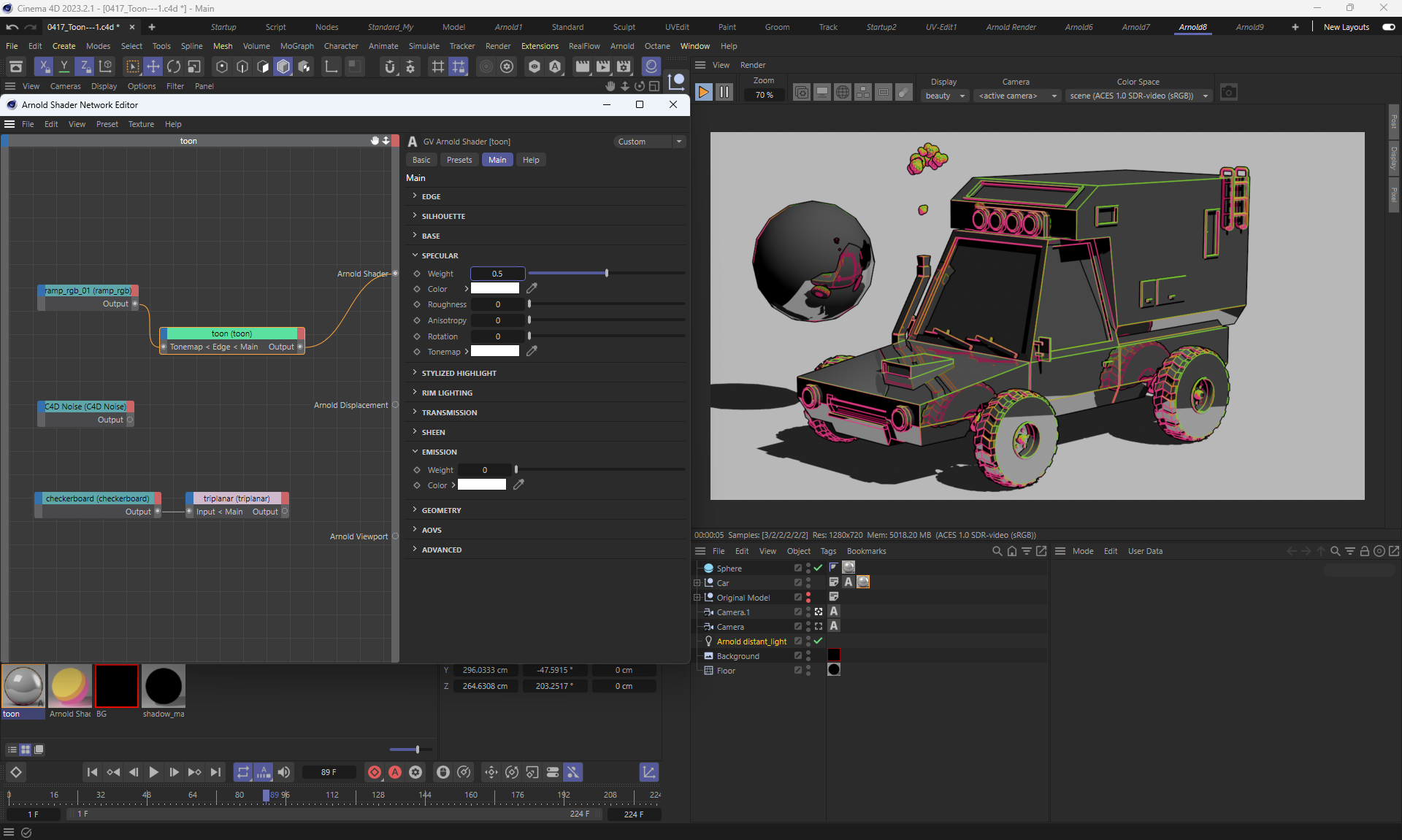Click the Help tab in shader editor
This screenshot has height=840, width=1402.
(x=530, y=160)
